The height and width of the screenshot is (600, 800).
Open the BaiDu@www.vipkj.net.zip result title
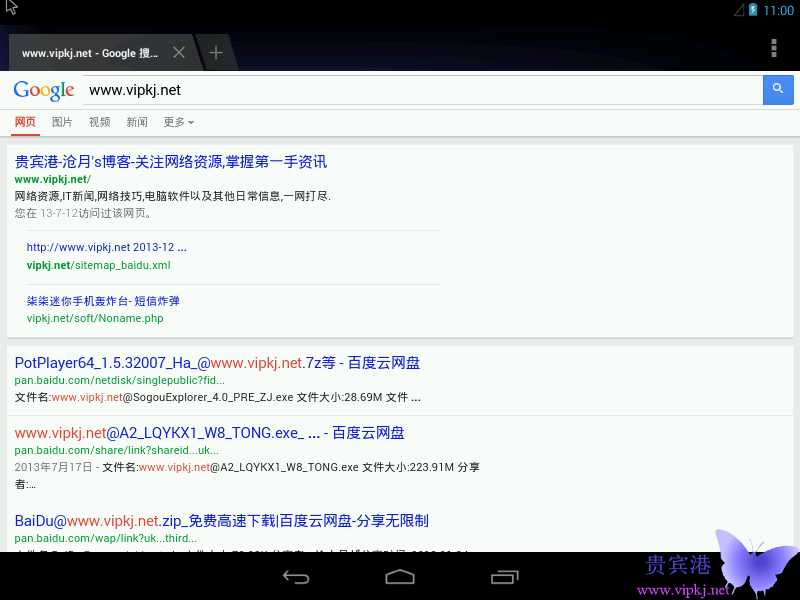[221, 521]
